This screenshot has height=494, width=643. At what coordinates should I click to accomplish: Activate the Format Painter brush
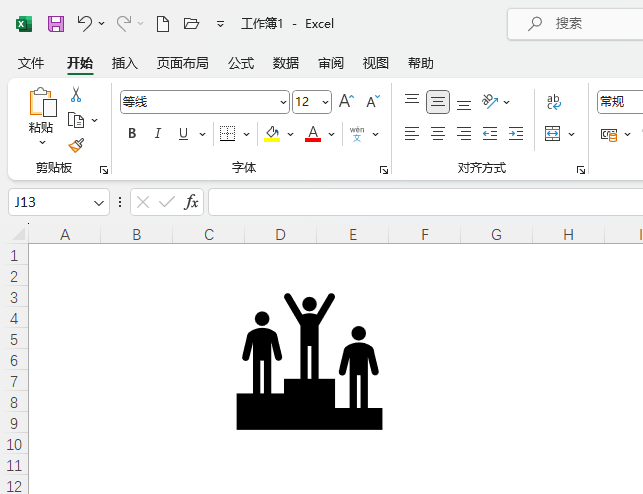point(76,145)
